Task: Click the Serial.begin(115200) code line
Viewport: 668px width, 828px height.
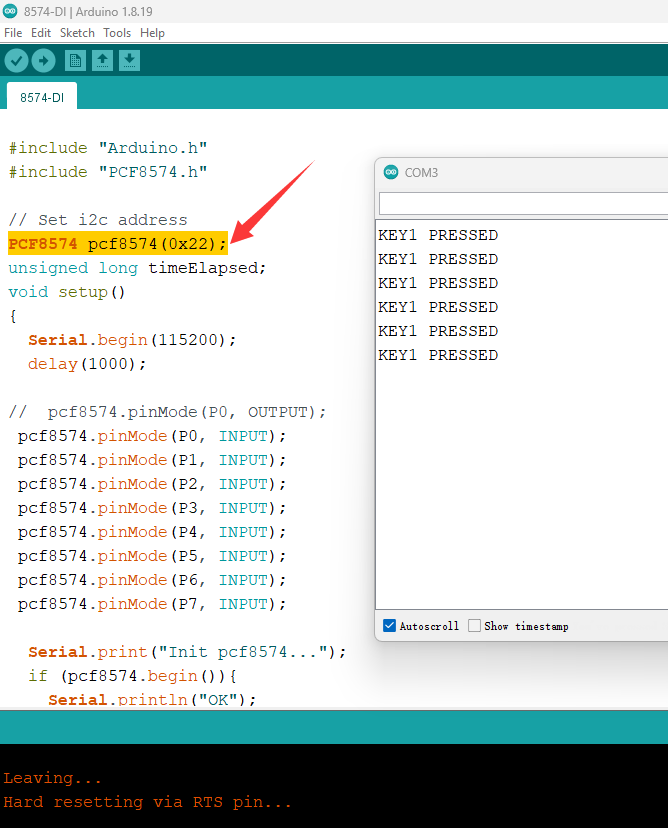Action: tap(132, 340)
